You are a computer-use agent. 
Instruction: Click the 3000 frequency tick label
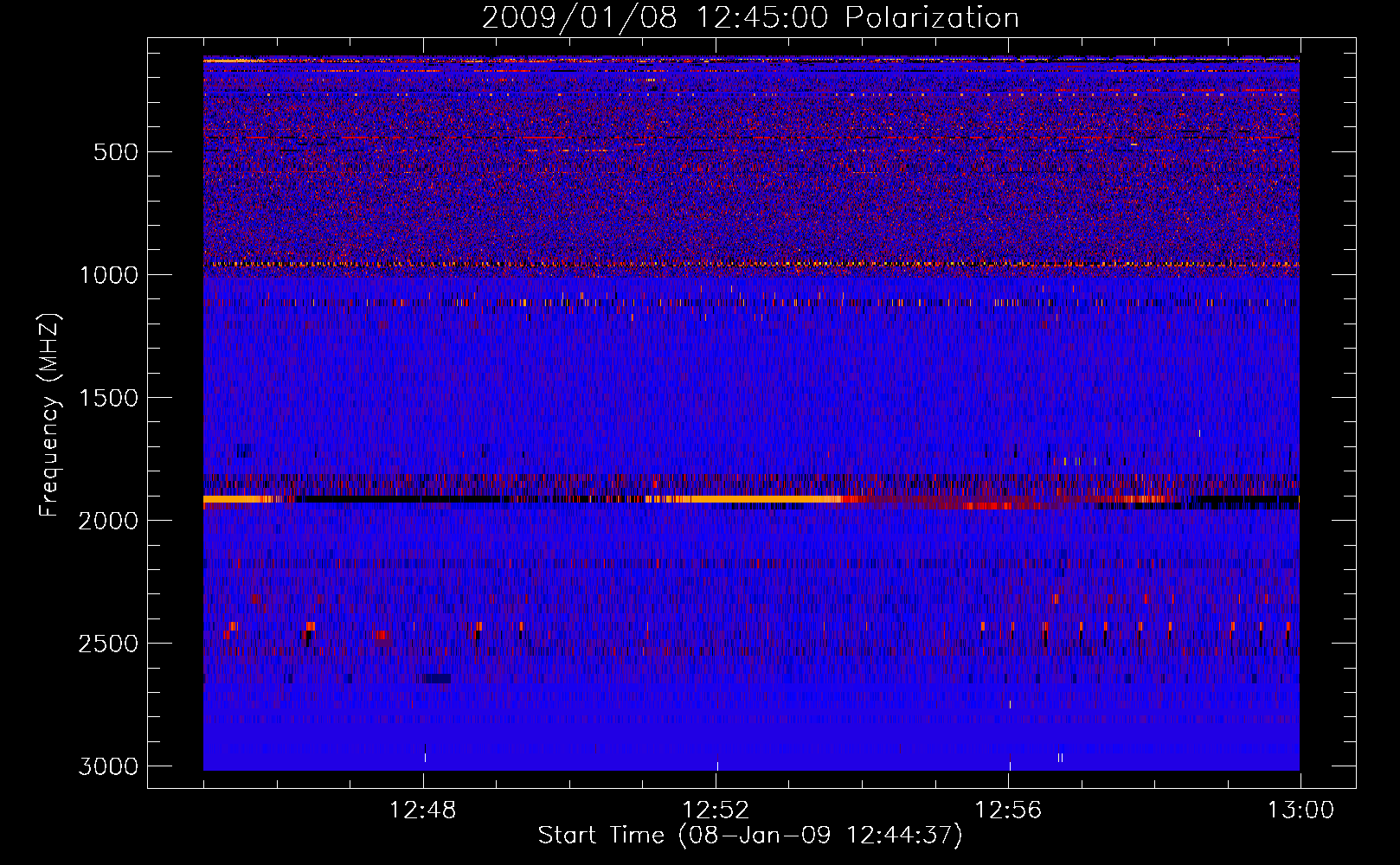click(109, 766)
